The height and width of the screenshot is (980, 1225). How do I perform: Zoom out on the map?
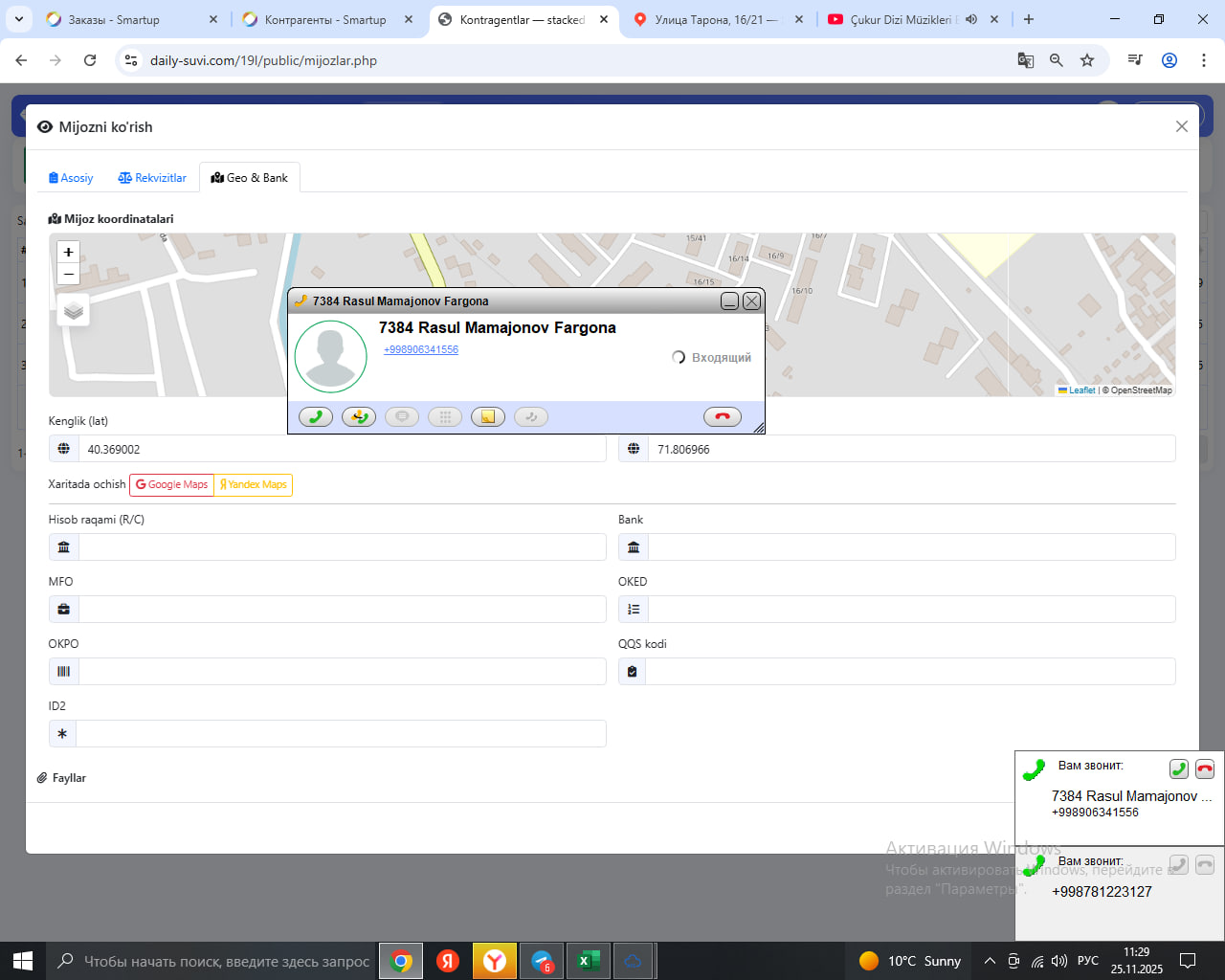pos(68,275)
